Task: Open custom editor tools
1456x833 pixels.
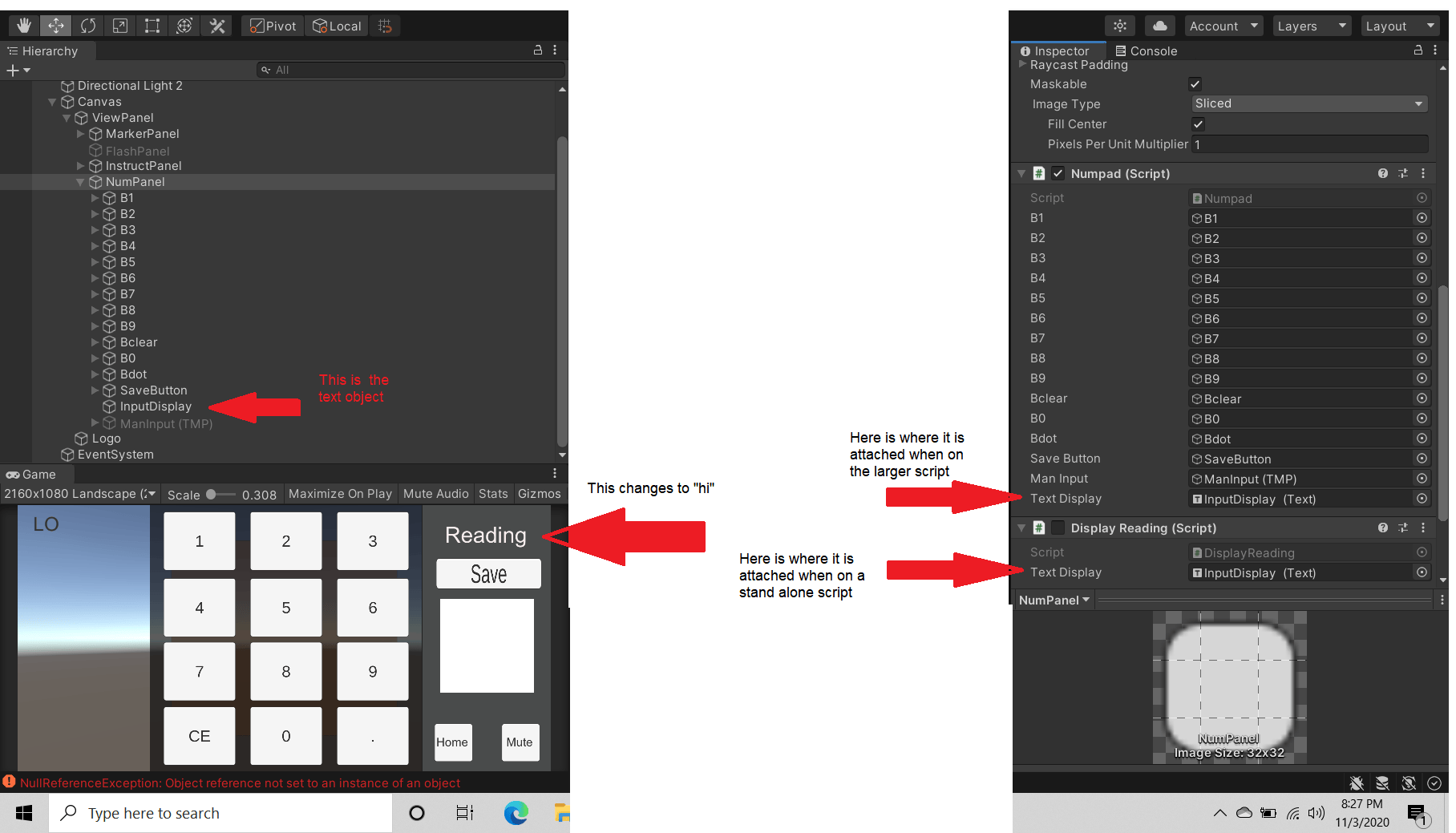Action: [216, 26]
